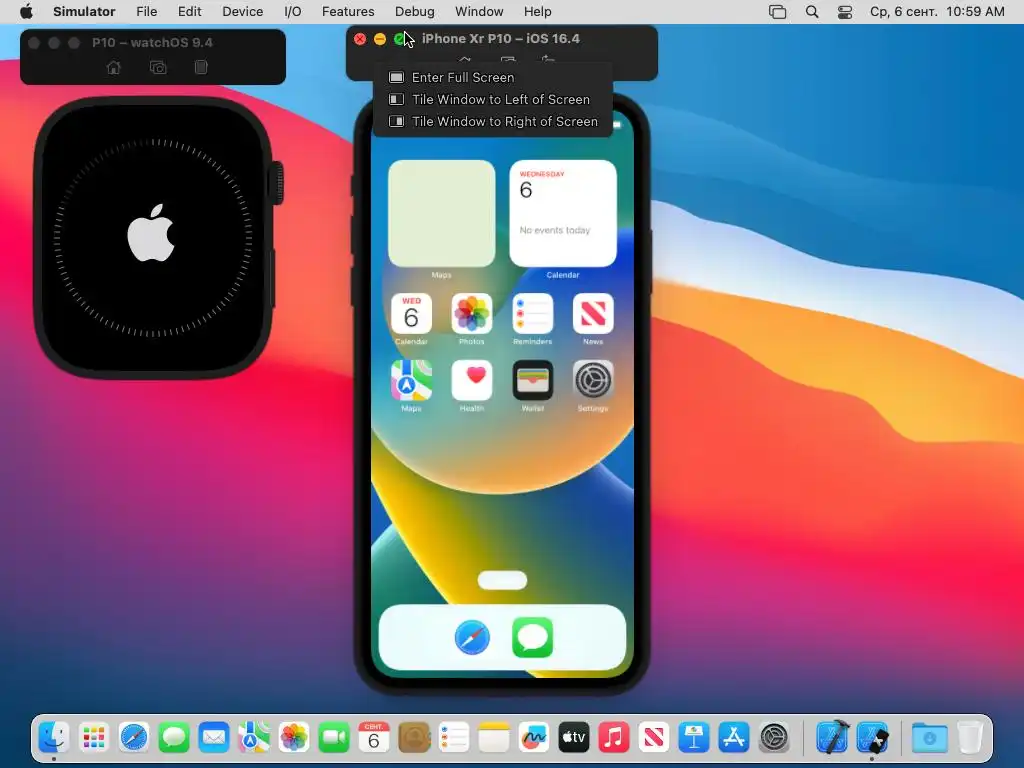Open the Apple menu
The height and width of the screenshot is (768, 1024).
coord(26,11)
